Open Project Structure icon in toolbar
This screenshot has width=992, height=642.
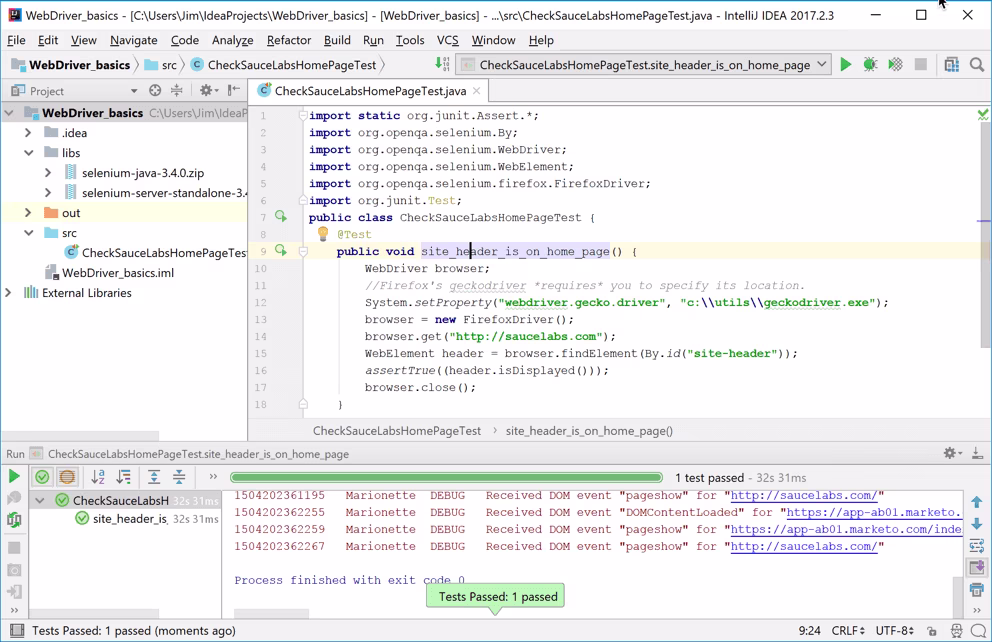coord(952,65)
